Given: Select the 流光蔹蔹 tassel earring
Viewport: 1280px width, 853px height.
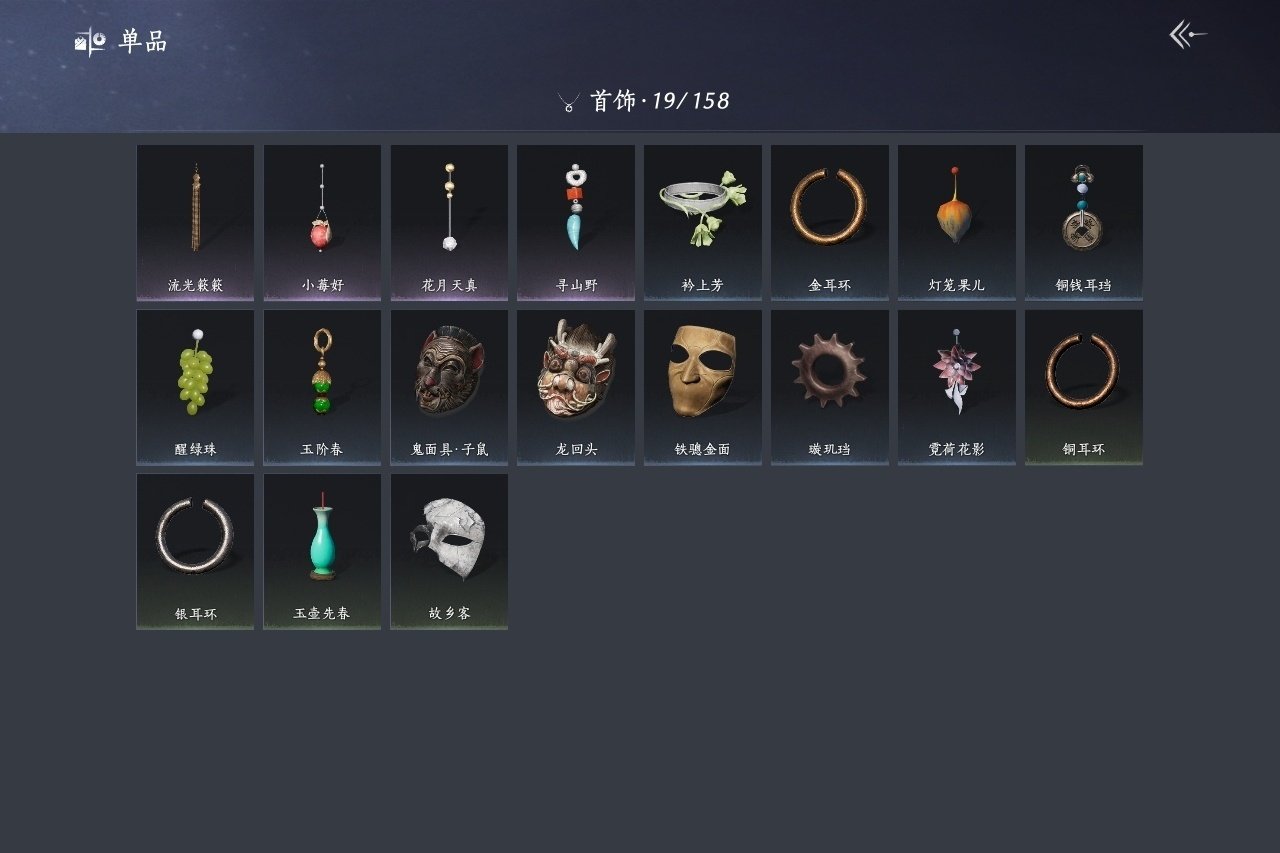Looking at the screenshot, I should [x=195, y=222].
